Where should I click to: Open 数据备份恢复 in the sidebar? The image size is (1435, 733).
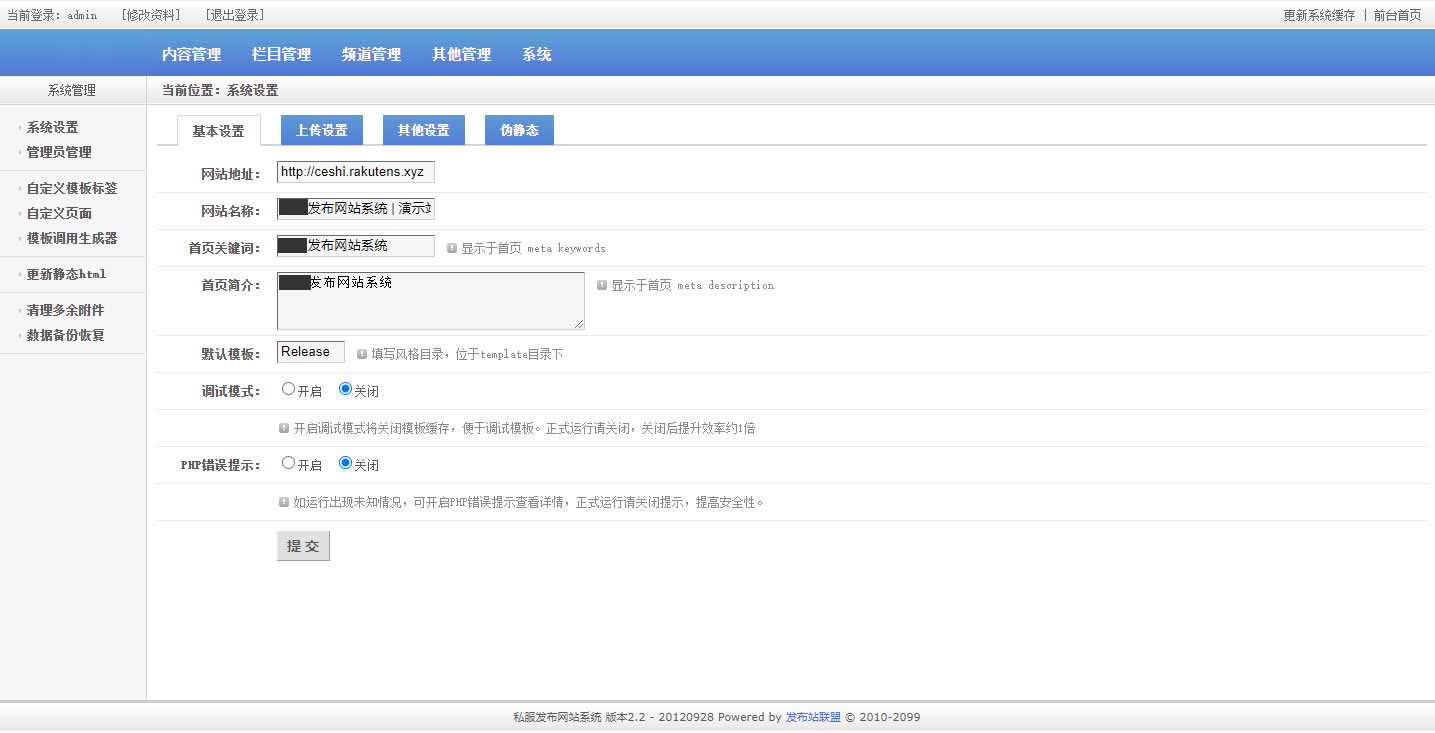65,336
